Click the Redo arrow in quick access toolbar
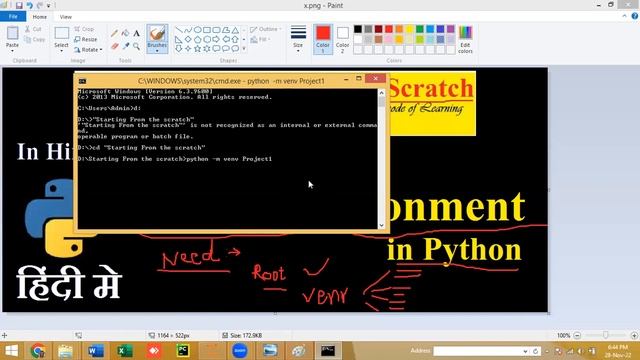640x360 pixels. coord(40,5)
